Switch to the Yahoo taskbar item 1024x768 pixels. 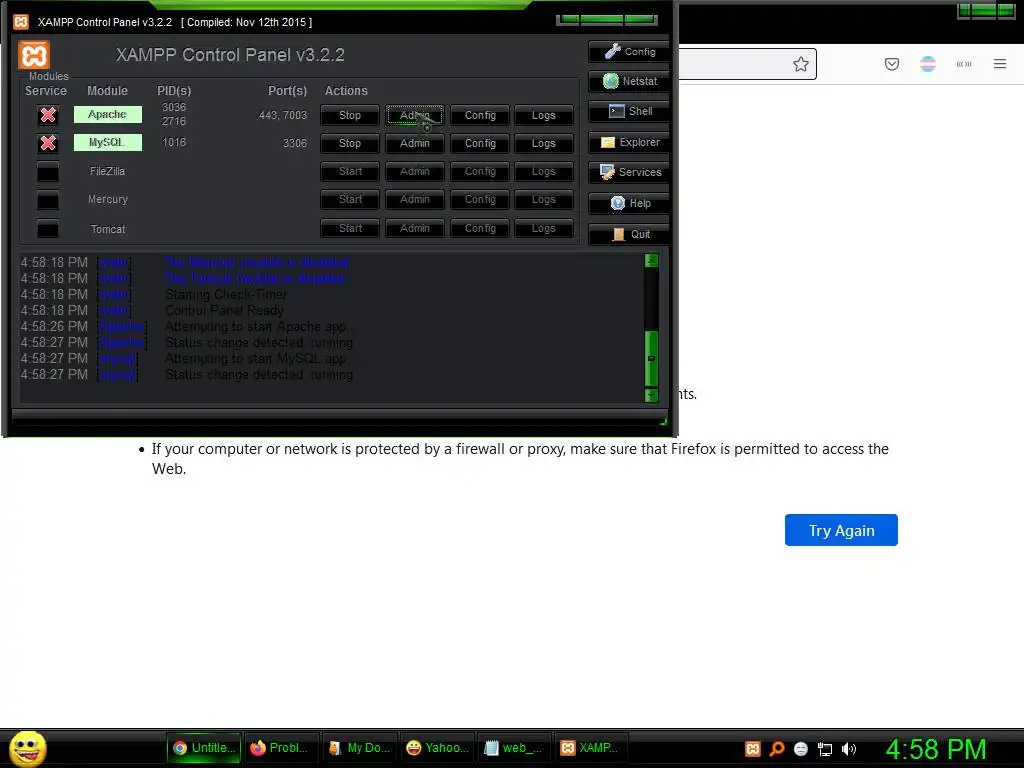(436, 748)
